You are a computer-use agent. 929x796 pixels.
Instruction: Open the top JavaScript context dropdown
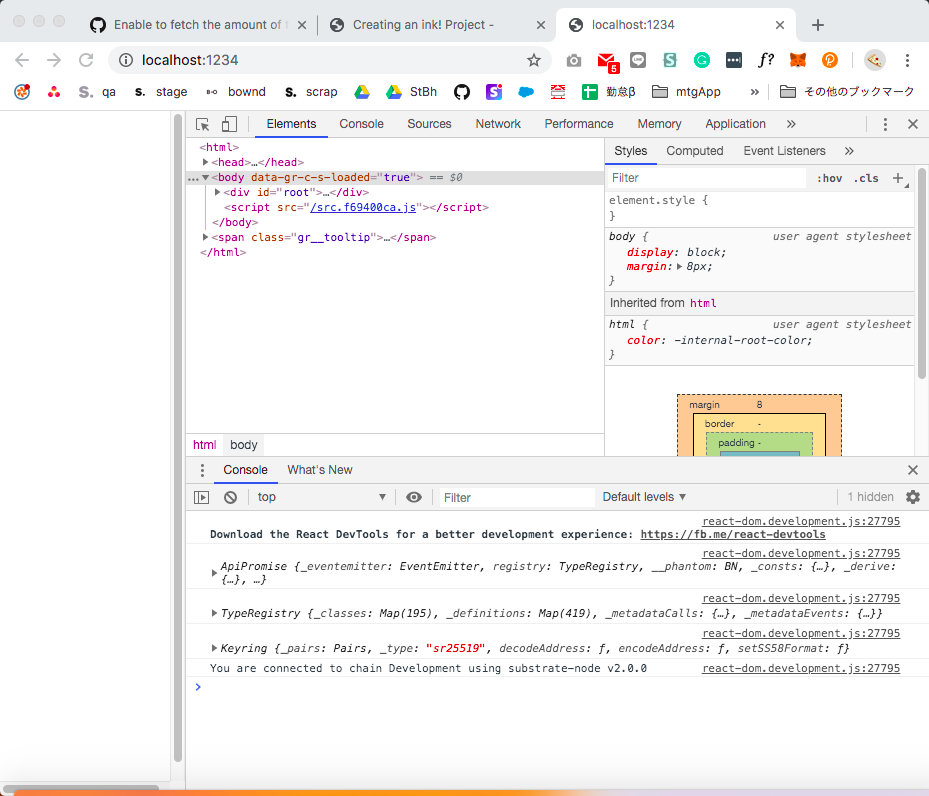(x=321, y=497)
